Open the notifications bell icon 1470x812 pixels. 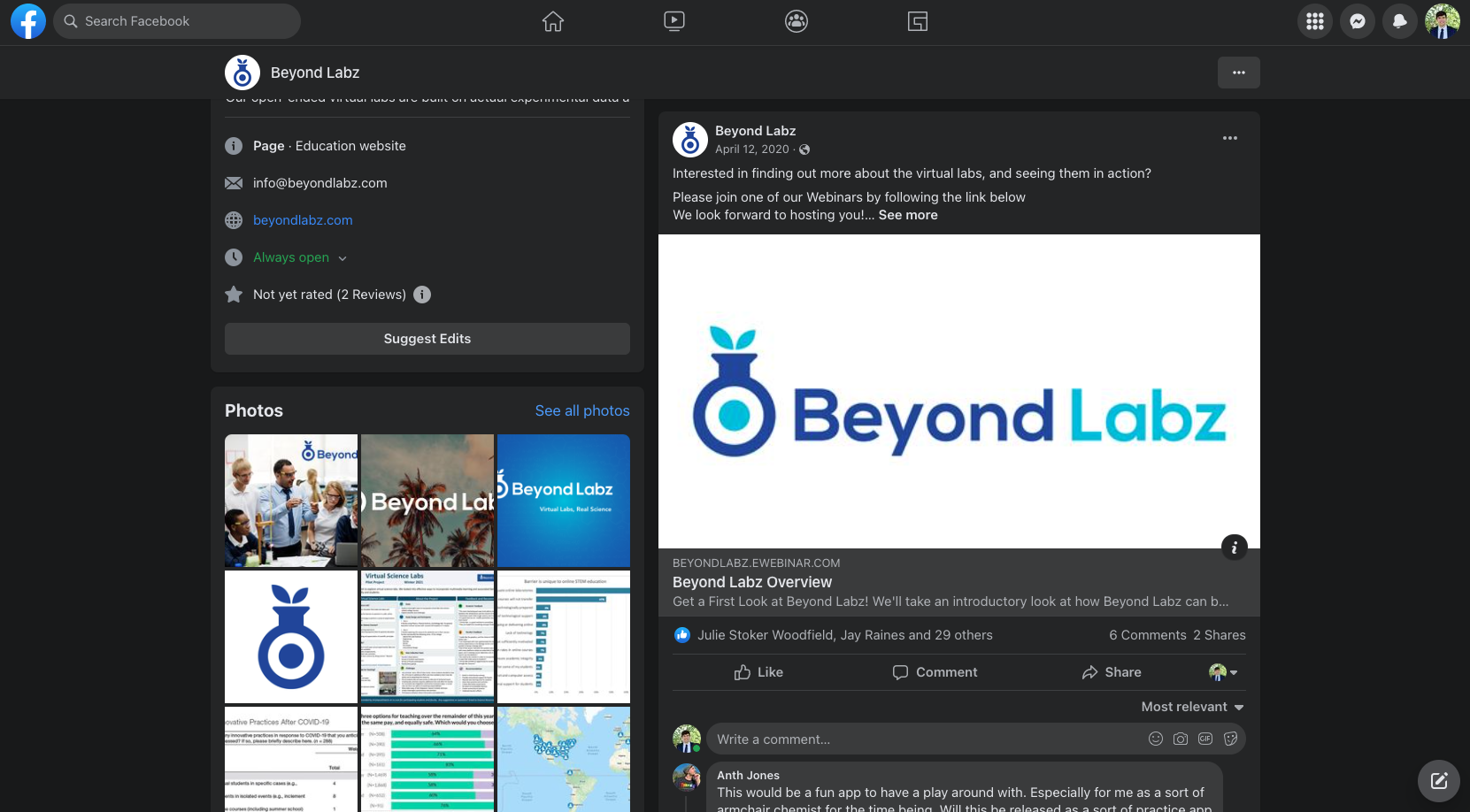(1399, 21)
